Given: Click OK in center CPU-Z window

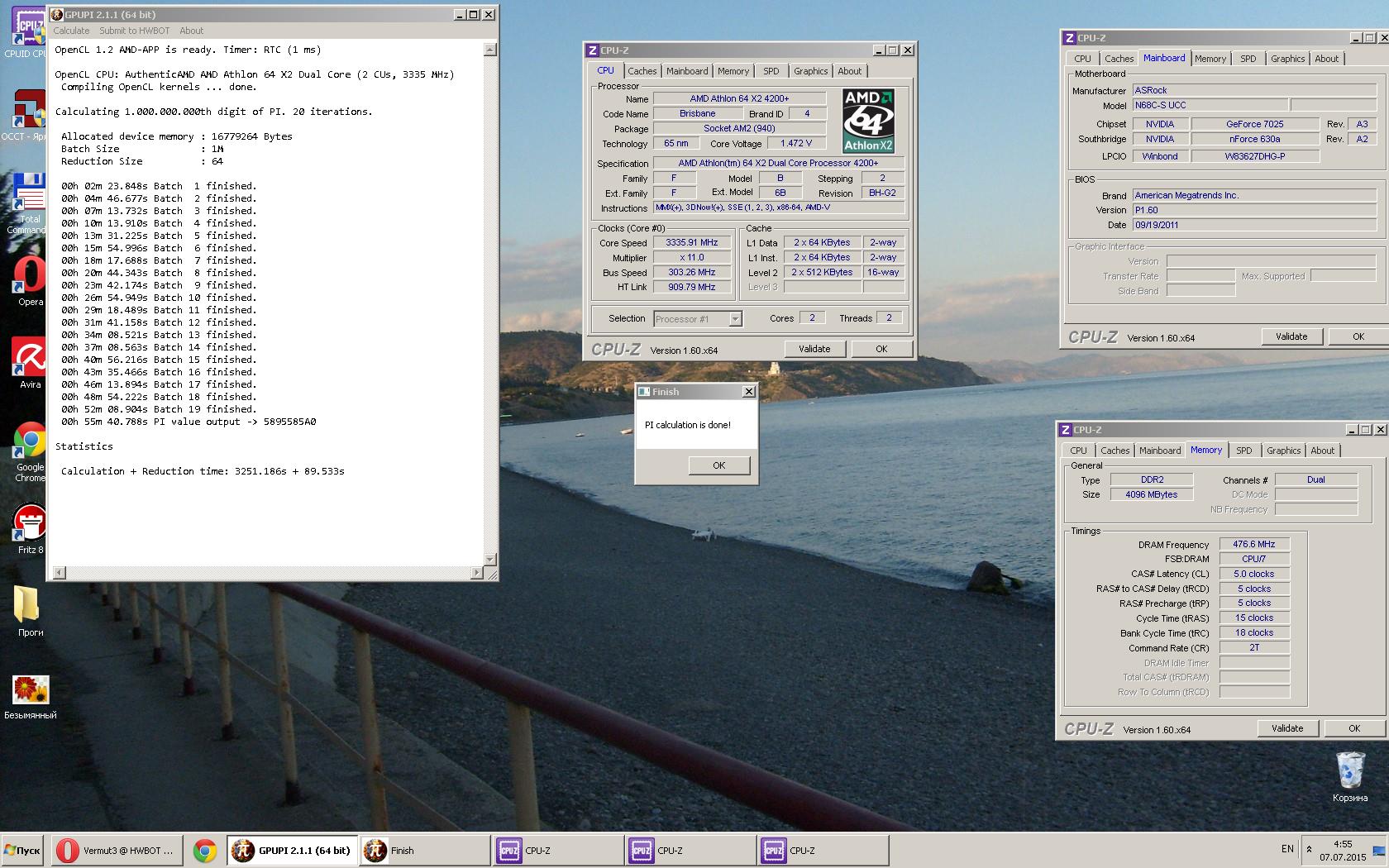Looking at the screenshot, I should coord(881,349).
